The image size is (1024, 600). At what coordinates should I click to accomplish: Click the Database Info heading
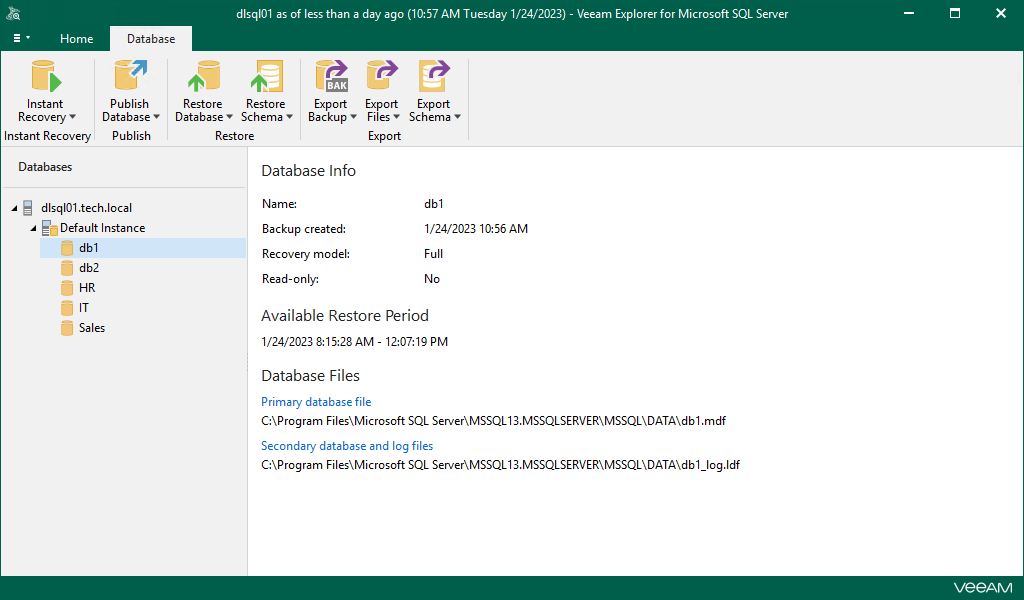coord(308,171)
